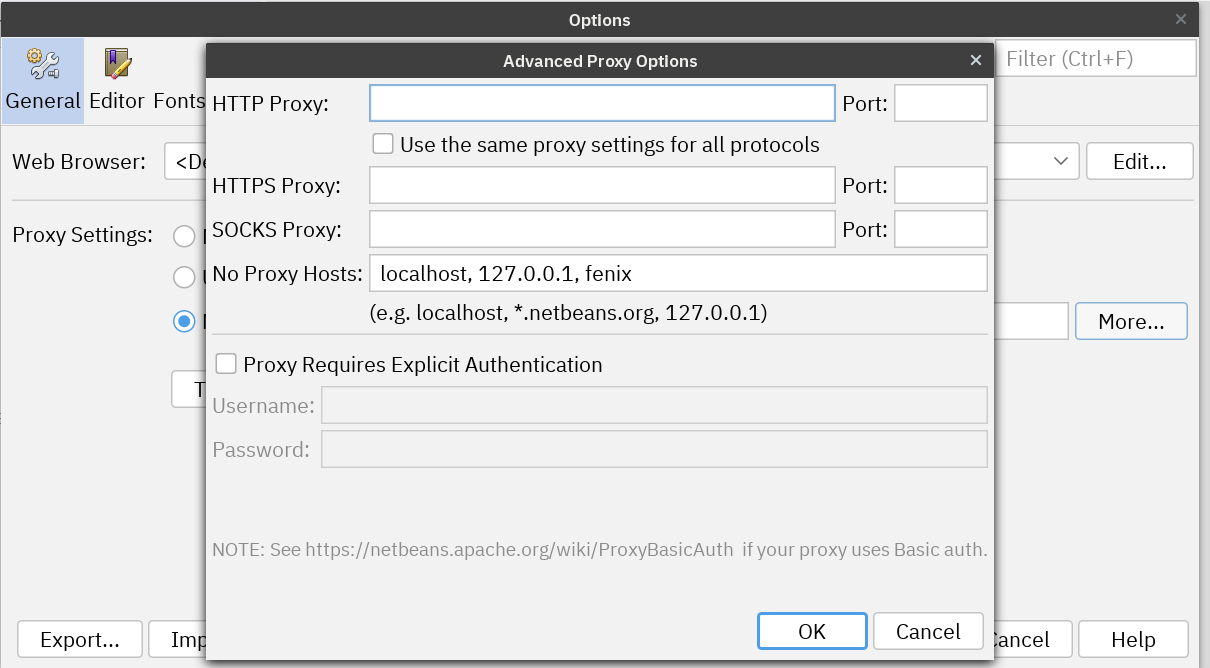Click the Filter search field in Options

pyautogui.click(x=1097, y=58)
